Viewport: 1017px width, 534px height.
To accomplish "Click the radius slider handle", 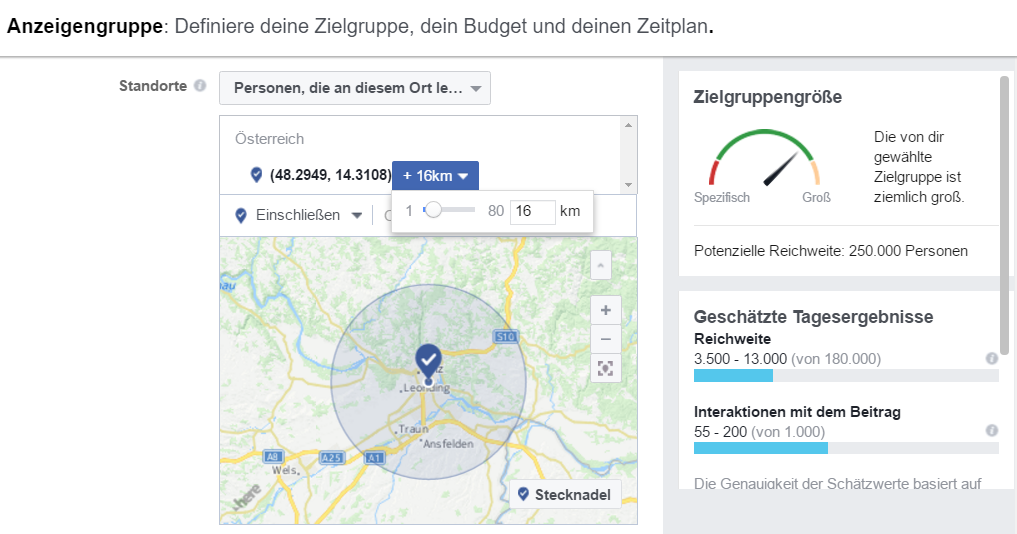I will 433,210.
